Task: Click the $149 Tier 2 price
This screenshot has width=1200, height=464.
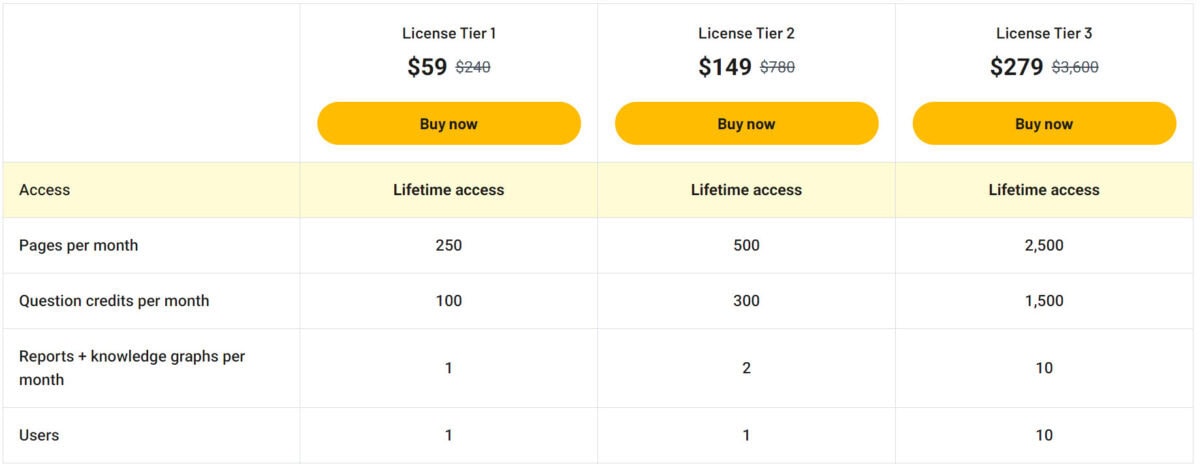Action: 725,67
